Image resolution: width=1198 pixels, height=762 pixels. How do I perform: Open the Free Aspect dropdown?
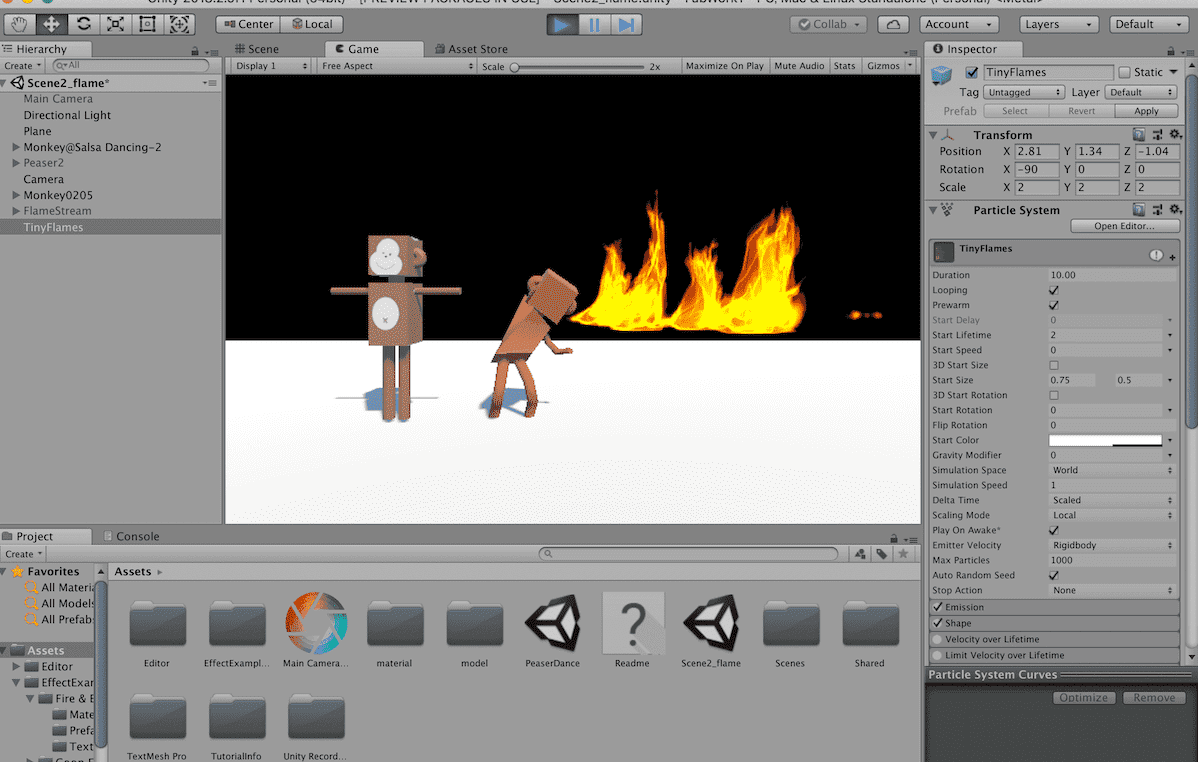point(397,66)
